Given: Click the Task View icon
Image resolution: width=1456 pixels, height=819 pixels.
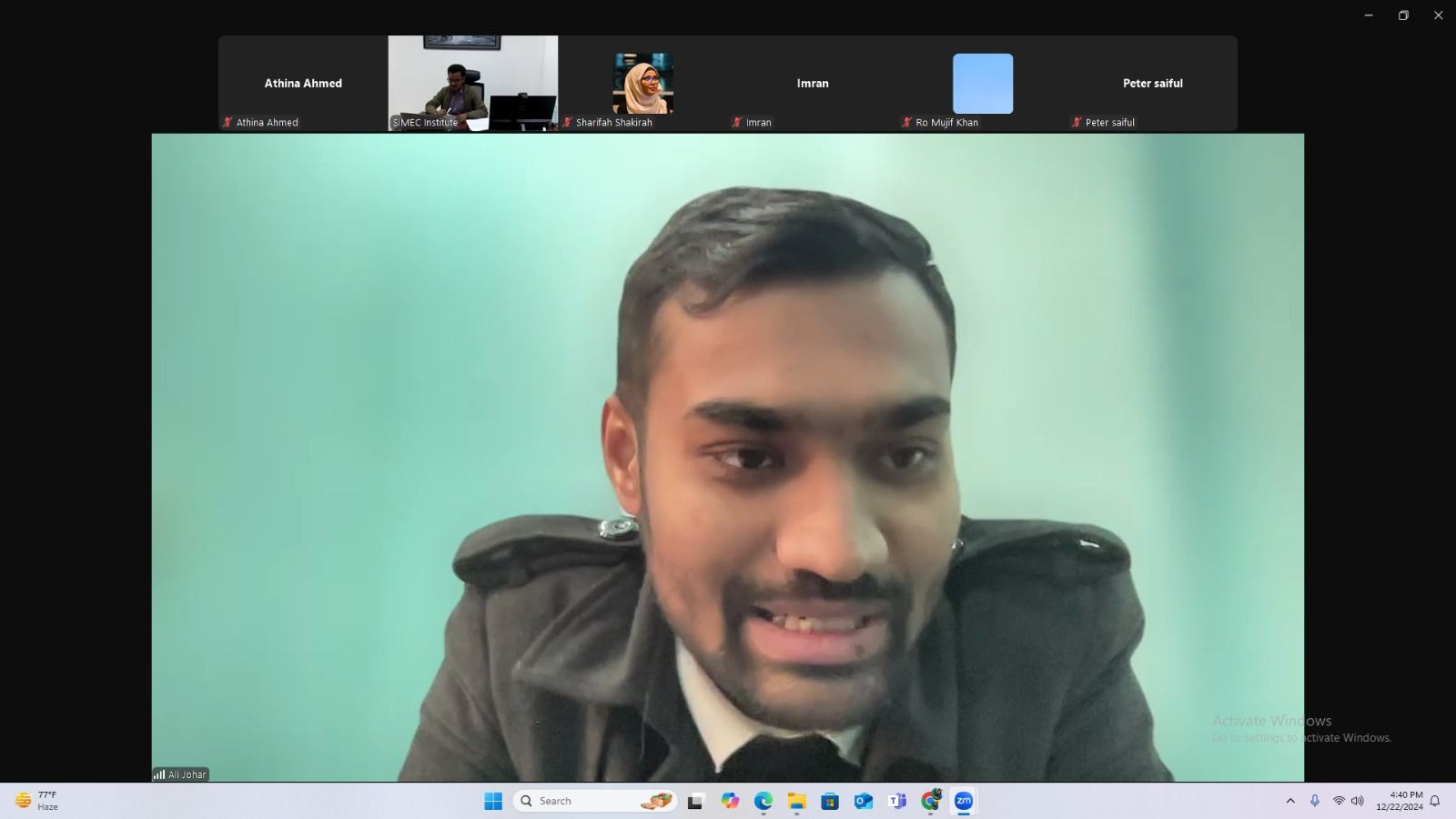Looking at the screenshot, I should tap(696, 801).
